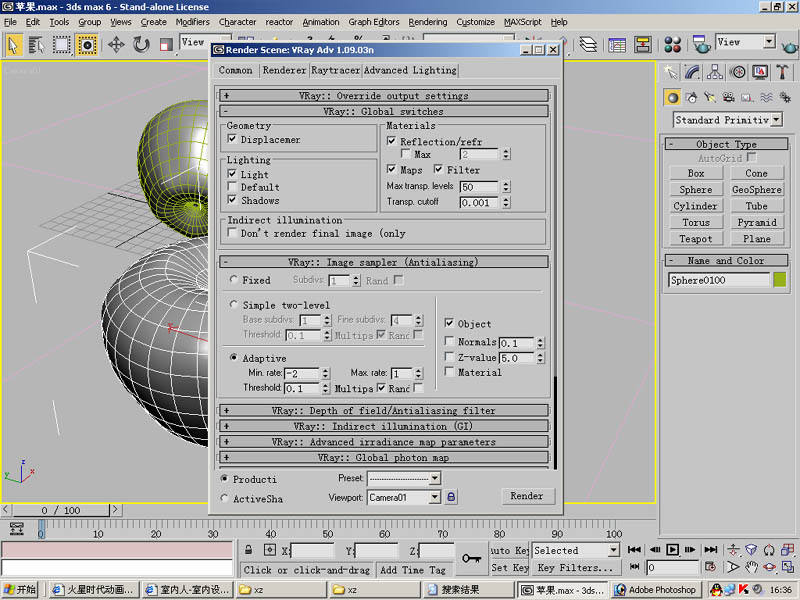The image size is (800, 600).
Task: Click the Render button
Action: [527, 496]
